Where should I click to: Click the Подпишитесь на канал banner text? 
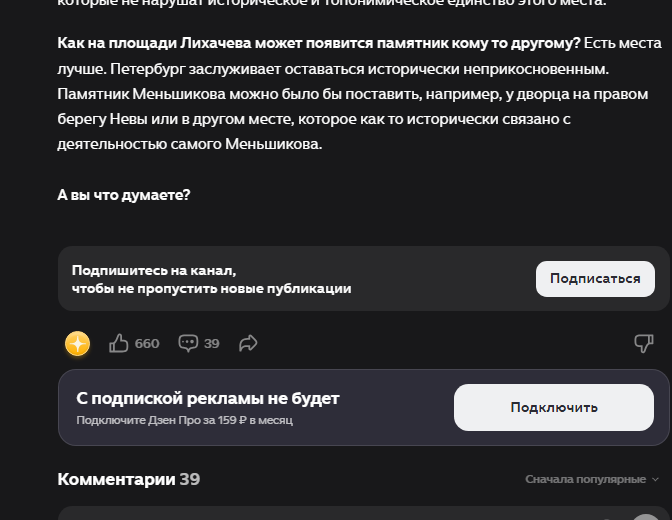[x=211, y=279]
